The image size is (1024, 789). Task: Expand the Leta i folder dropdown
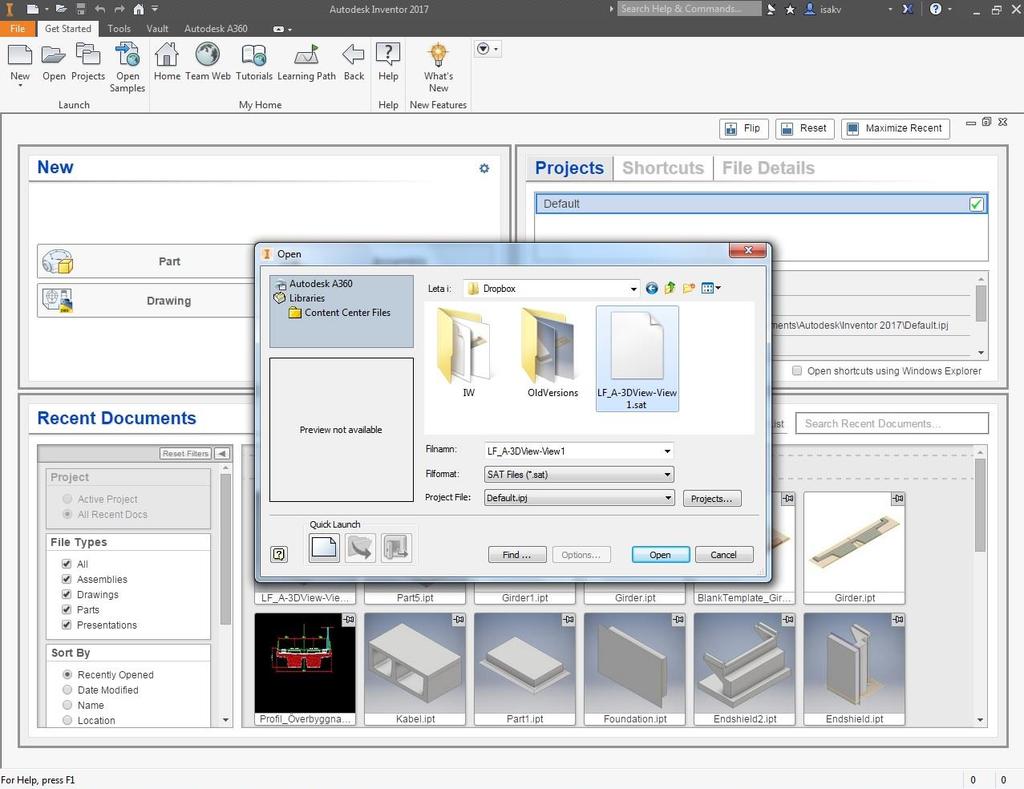click(633, 289)
